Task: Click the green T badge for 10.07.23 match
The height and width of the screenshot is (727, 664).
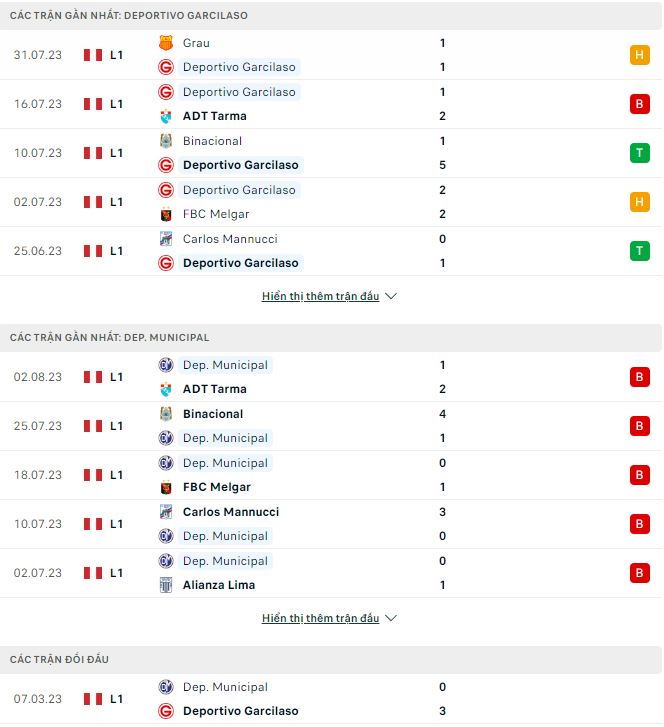Action: click(639, 153)
